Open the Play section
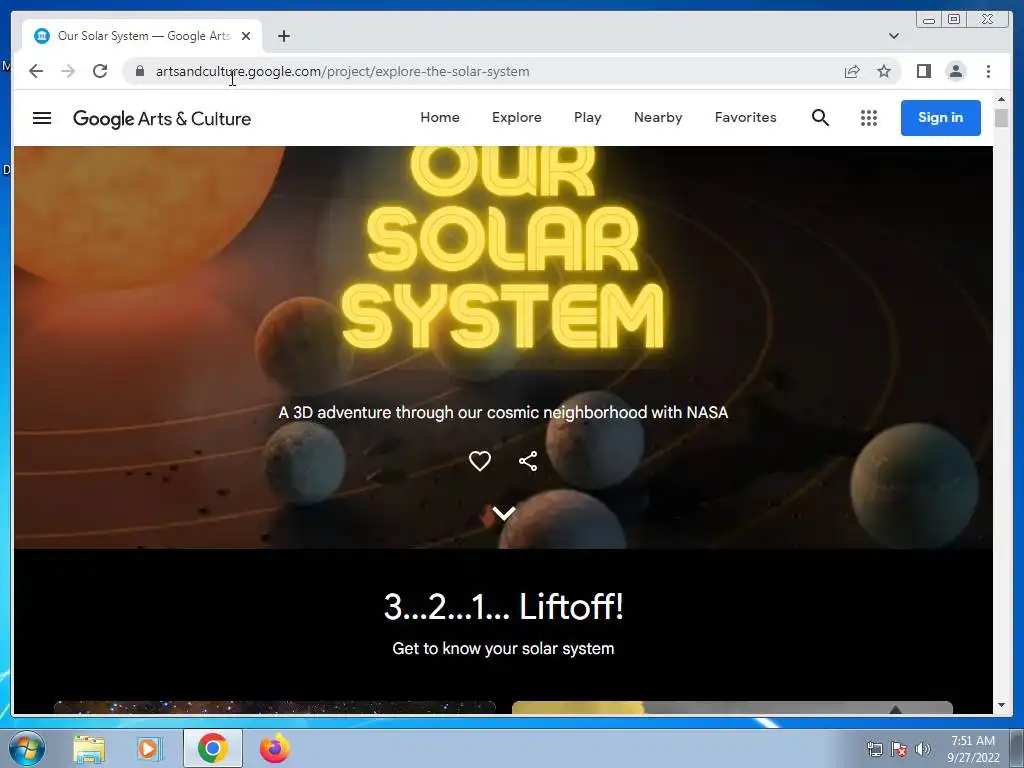The image size is (1024, 768). pos(588,118)
